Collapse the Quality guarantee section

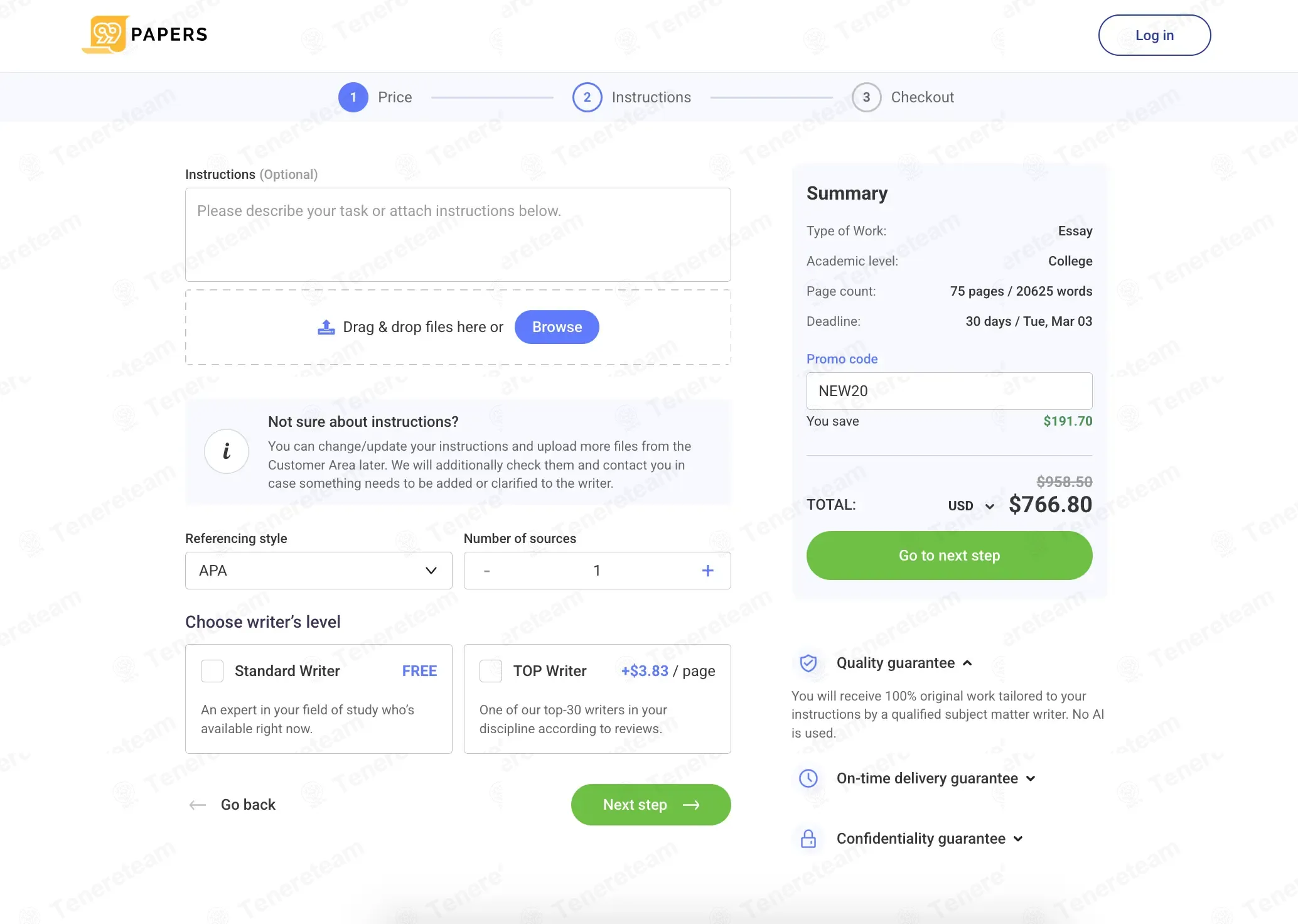click(x=967, y=663)
